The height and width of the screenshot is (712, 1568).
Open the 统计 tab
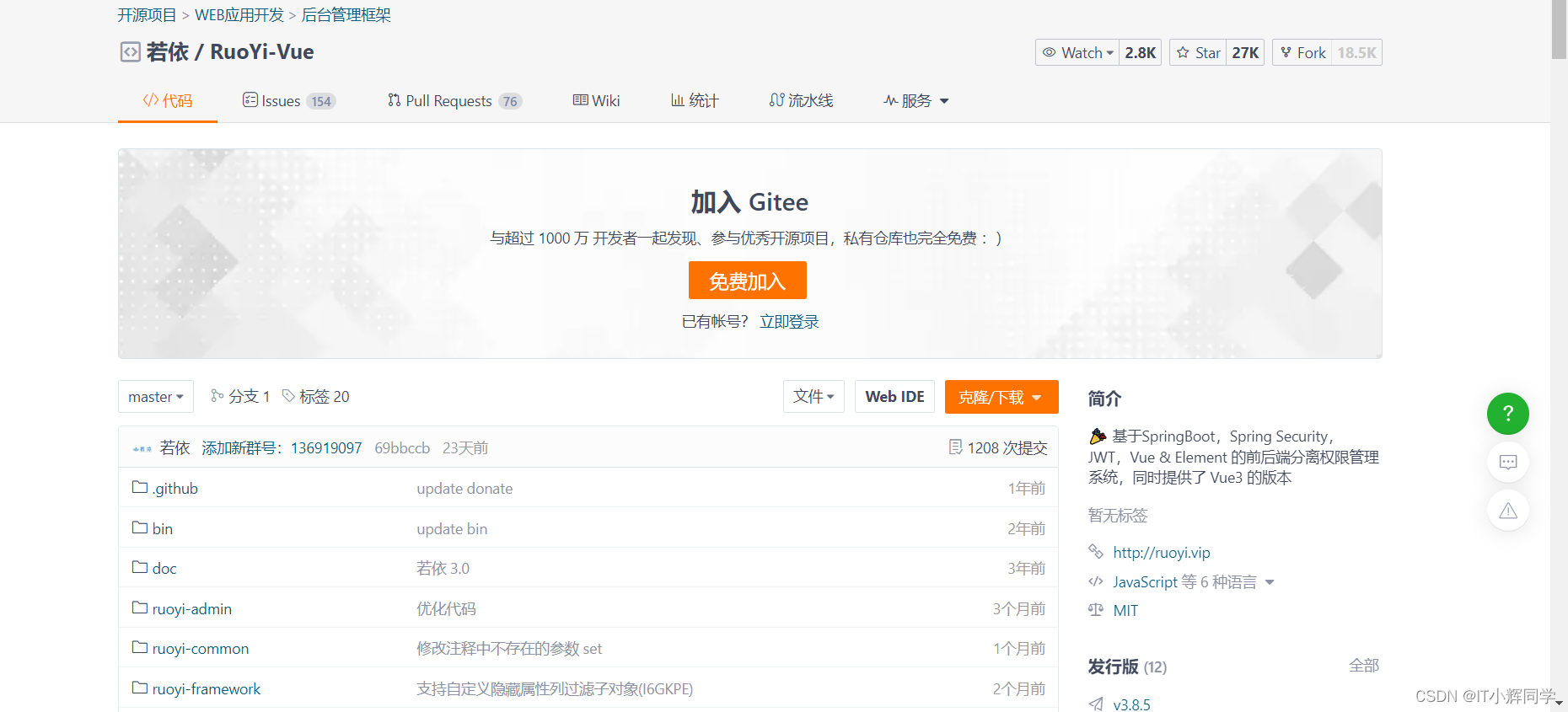pyautogui.click(x=695, y=101)
